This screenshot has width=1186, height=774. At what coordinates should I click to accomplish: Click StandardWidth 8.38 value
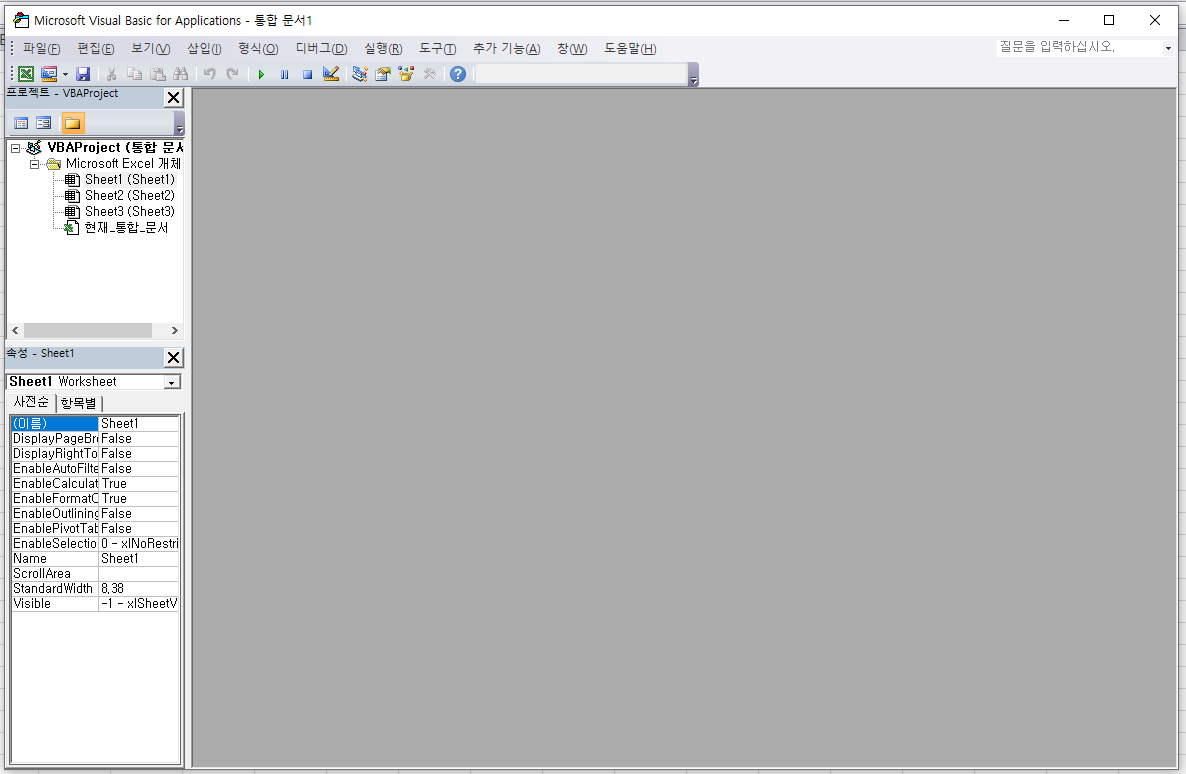(x=138, y=589)
